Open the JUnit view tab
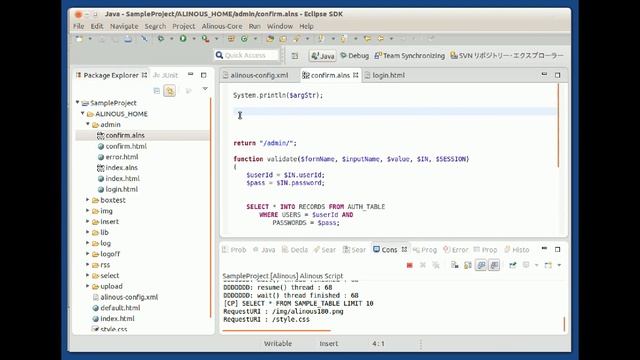 pos(166,75)
